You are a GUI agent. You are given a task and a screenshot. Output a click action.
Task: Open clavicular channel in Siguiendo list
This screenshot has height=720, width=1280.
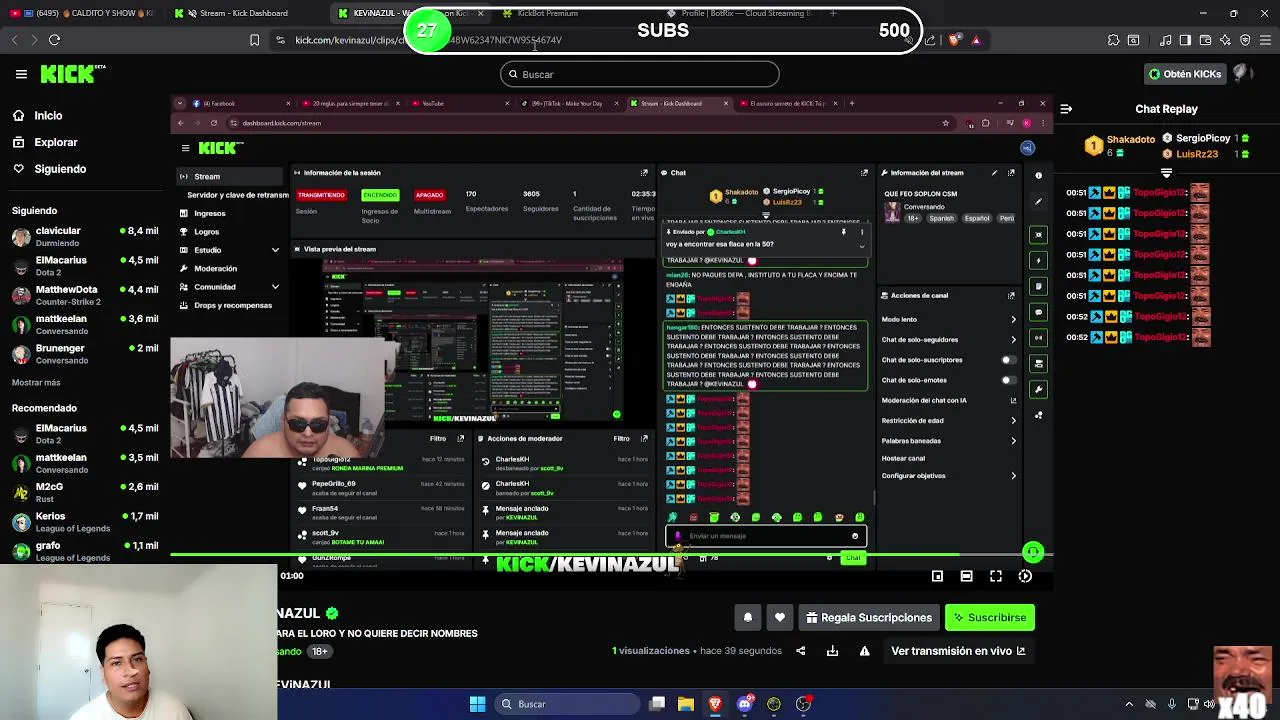(85, 237)
